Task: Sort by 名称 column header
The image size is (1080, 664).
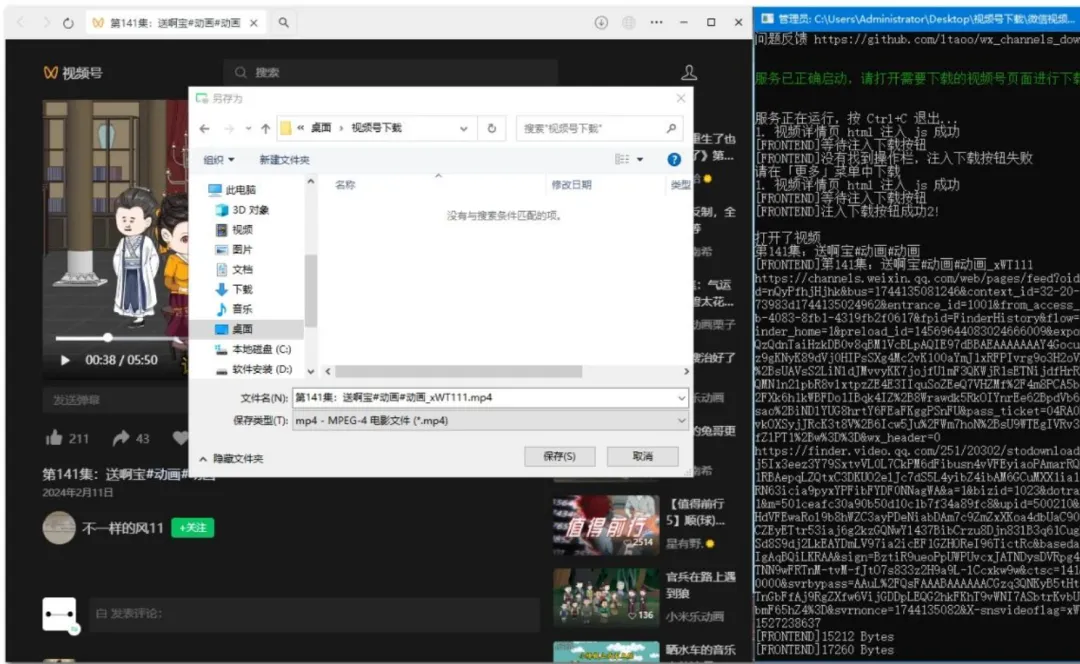Action: pos(345,185)
